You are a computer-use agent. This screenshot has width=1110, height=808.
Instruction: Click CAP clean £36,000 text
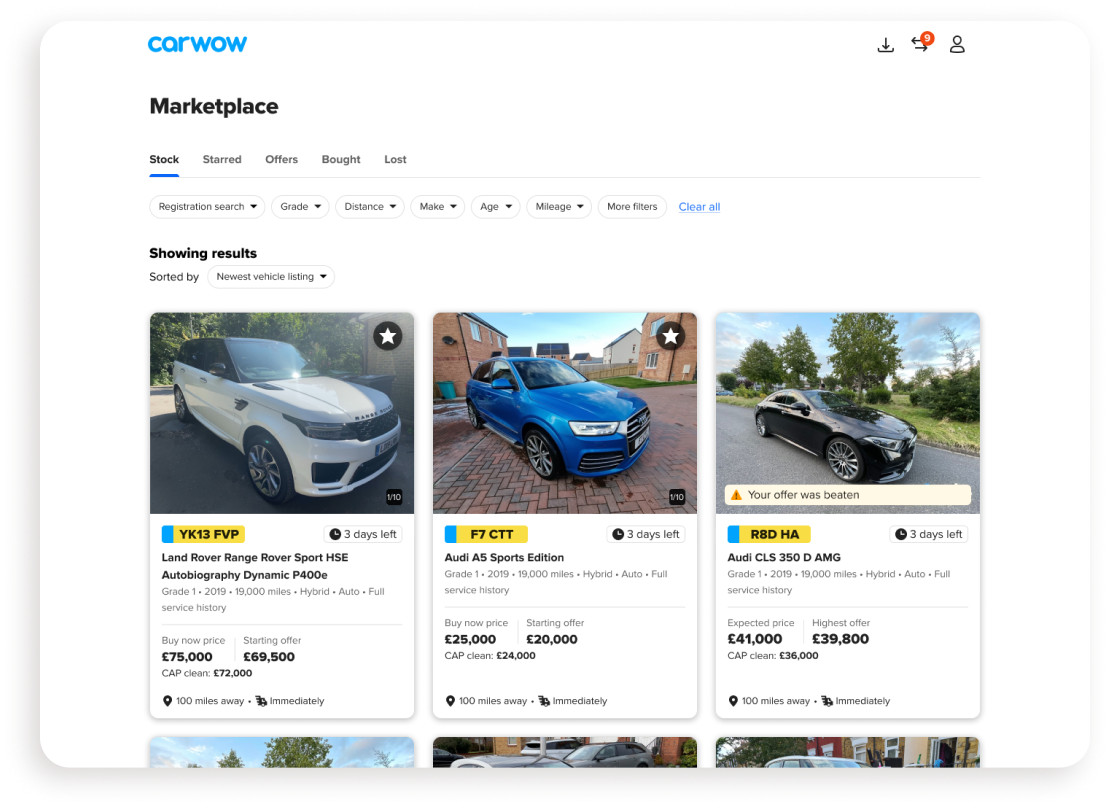point(773,656)
